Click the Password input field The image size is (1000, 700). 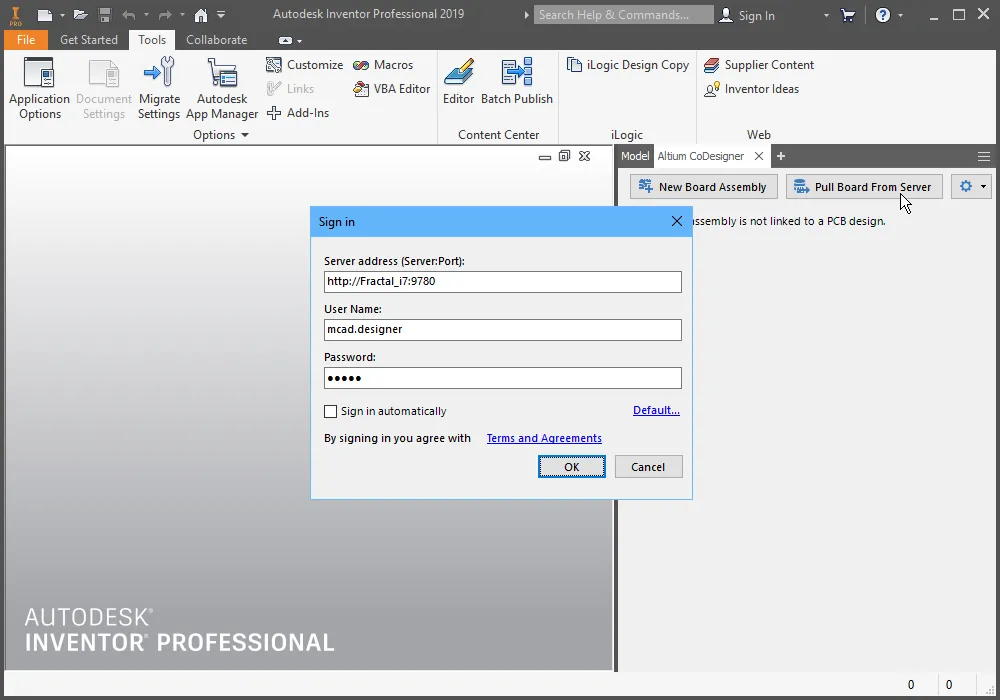pos(503,378)
